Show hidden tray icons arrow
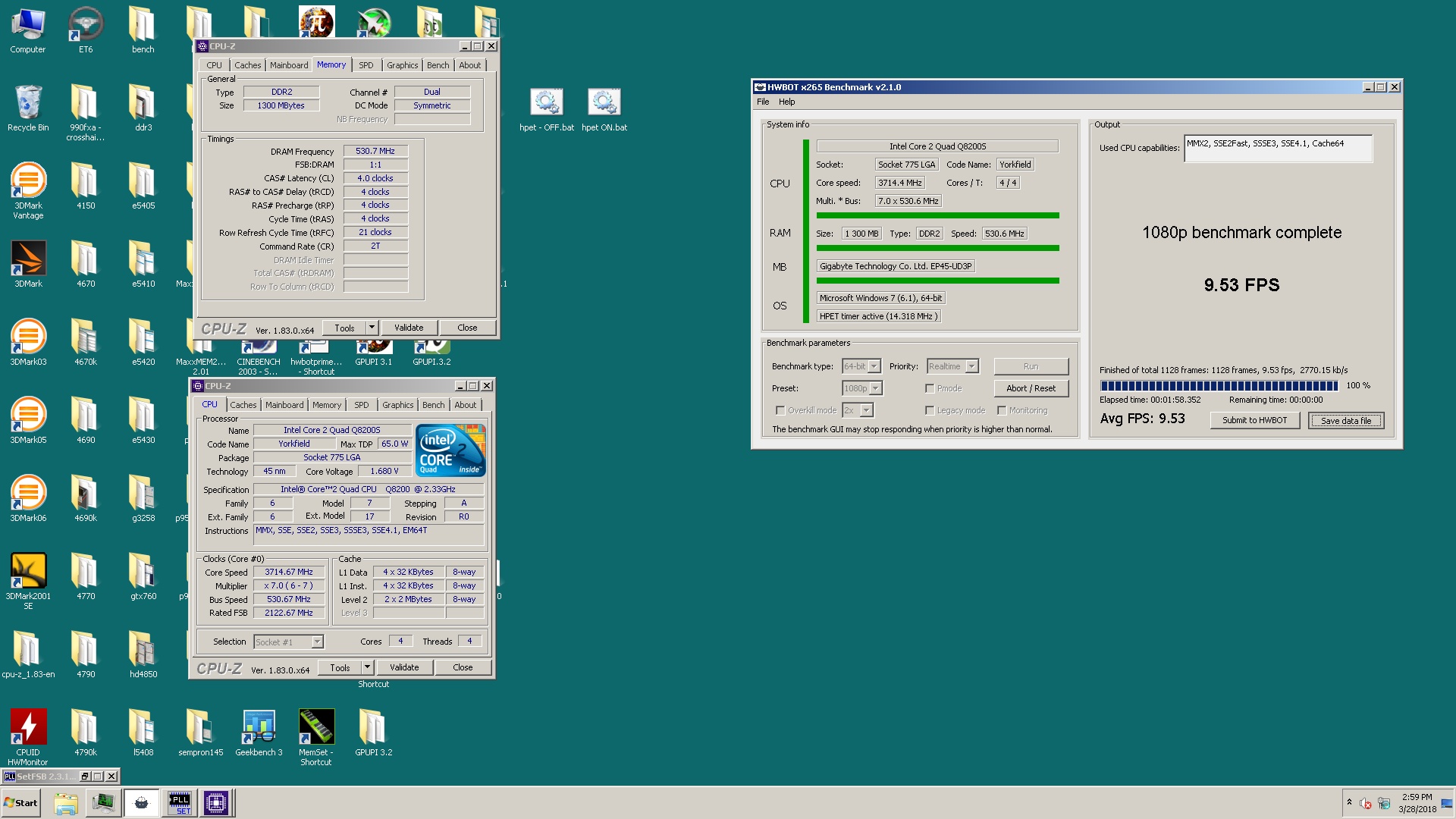The height and width of the screenshot is (819, 1456). click(x=1349, y=802)
